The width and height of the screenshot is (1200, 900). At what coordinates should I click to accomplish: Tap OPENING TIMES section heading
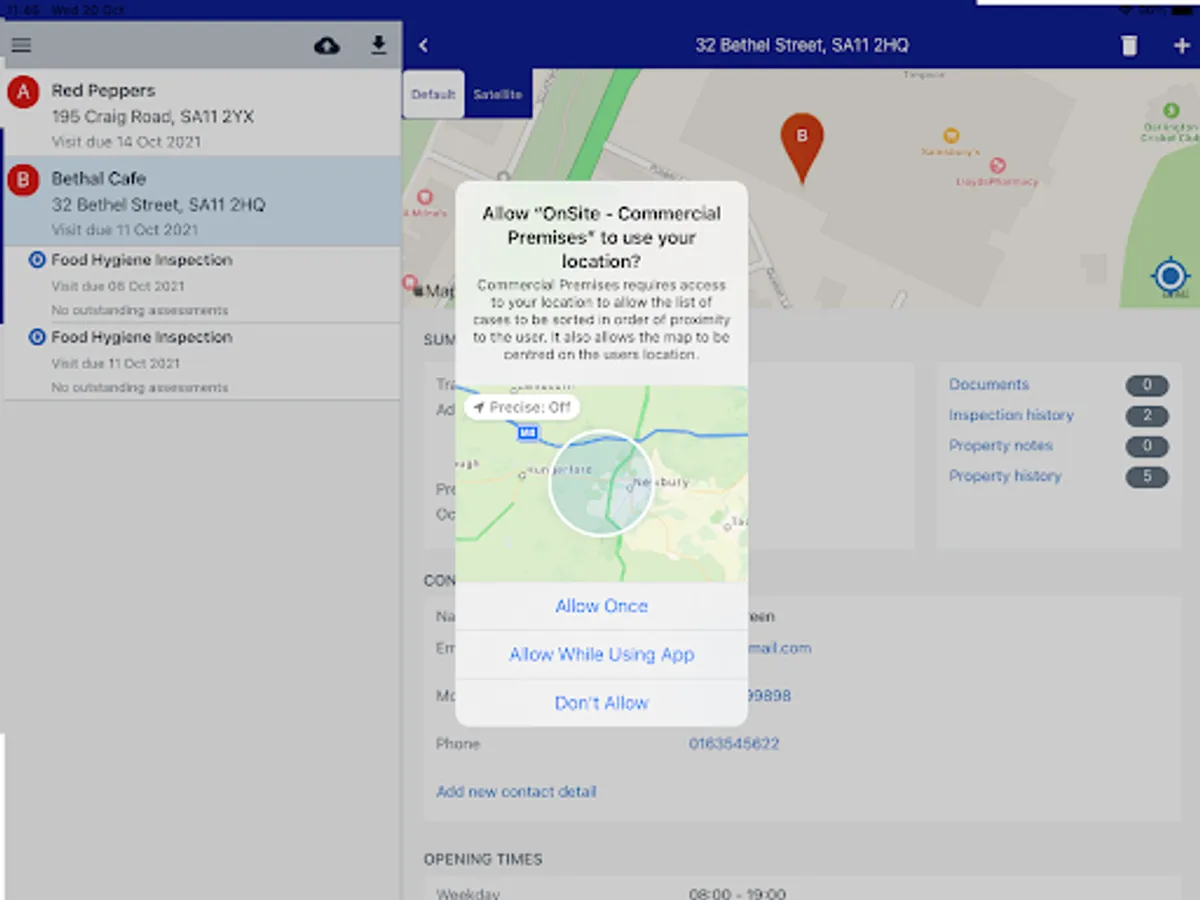coord(483,859)
